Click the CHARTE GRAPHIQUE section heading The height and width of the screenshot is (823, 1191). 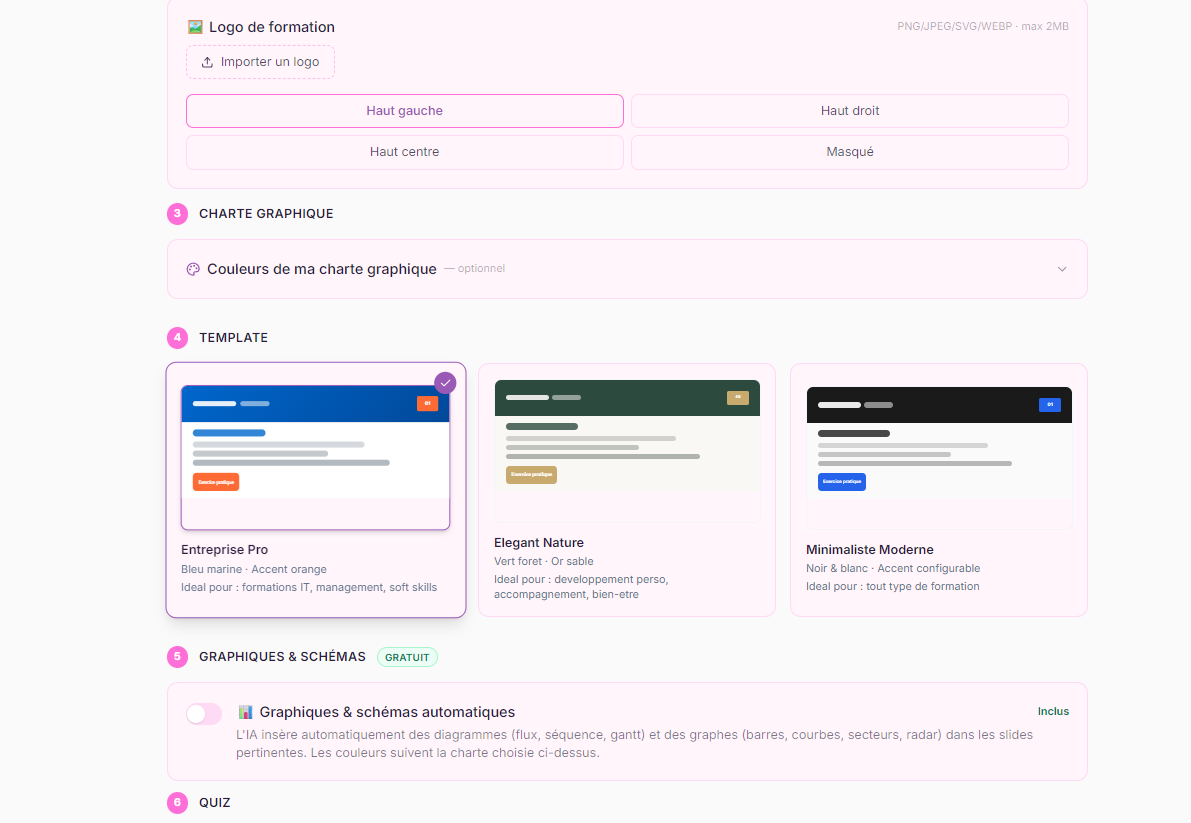[266, 214]
